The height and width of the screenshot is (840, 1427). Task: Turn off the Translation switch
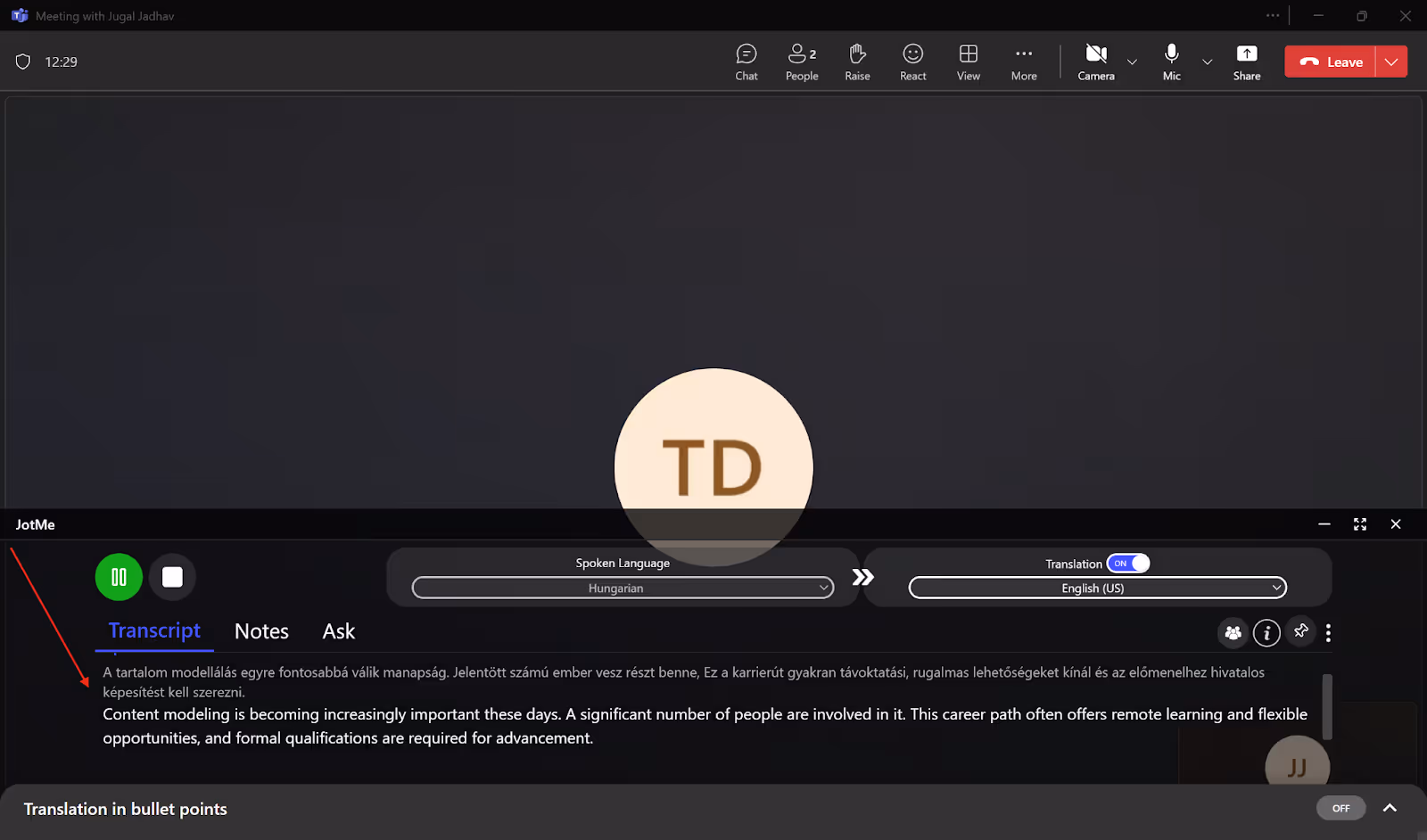point(1128,564)
